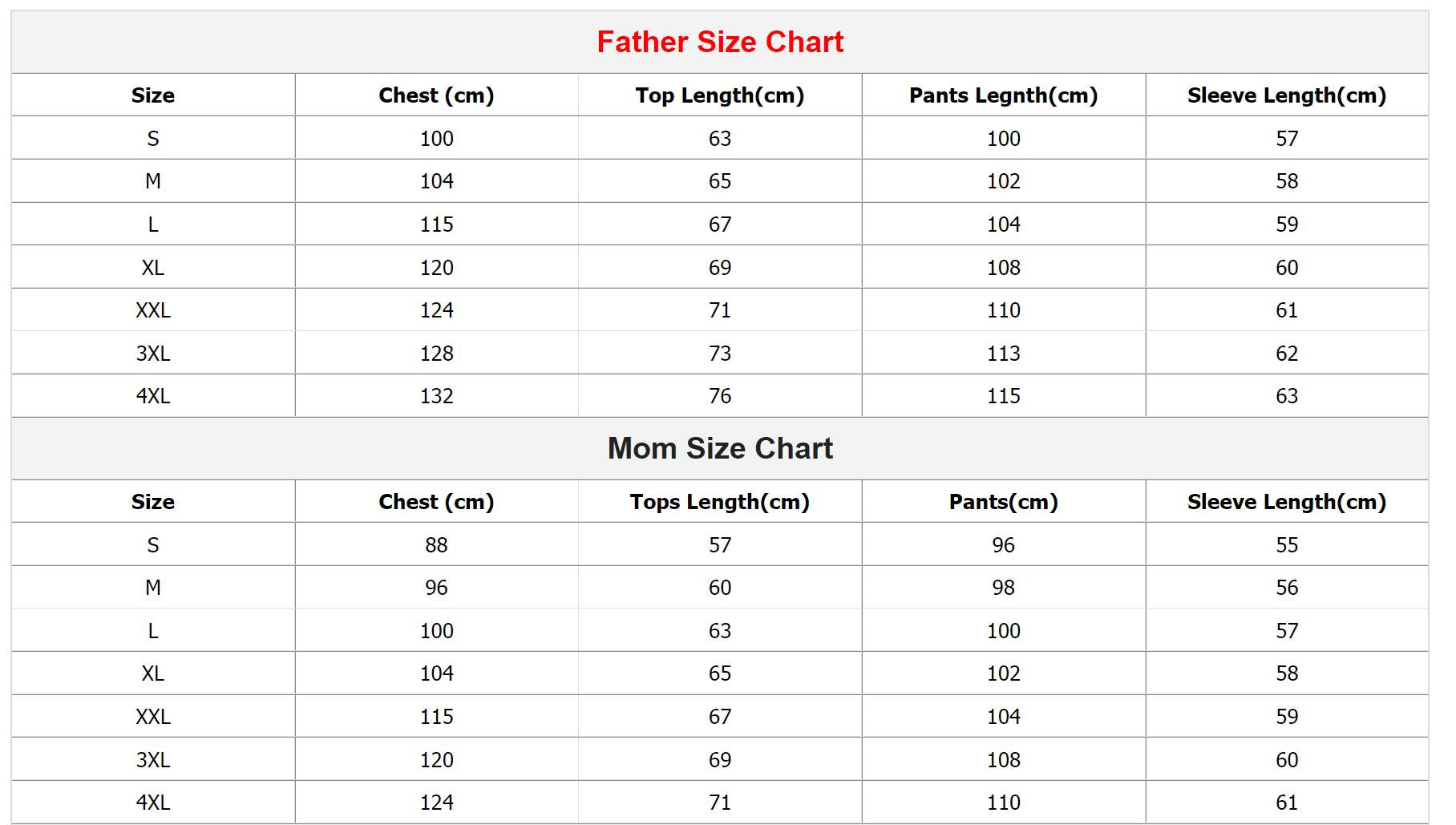Click the 3XL pants value in Mom chart
The image size is (1456, 825).
1003,760
